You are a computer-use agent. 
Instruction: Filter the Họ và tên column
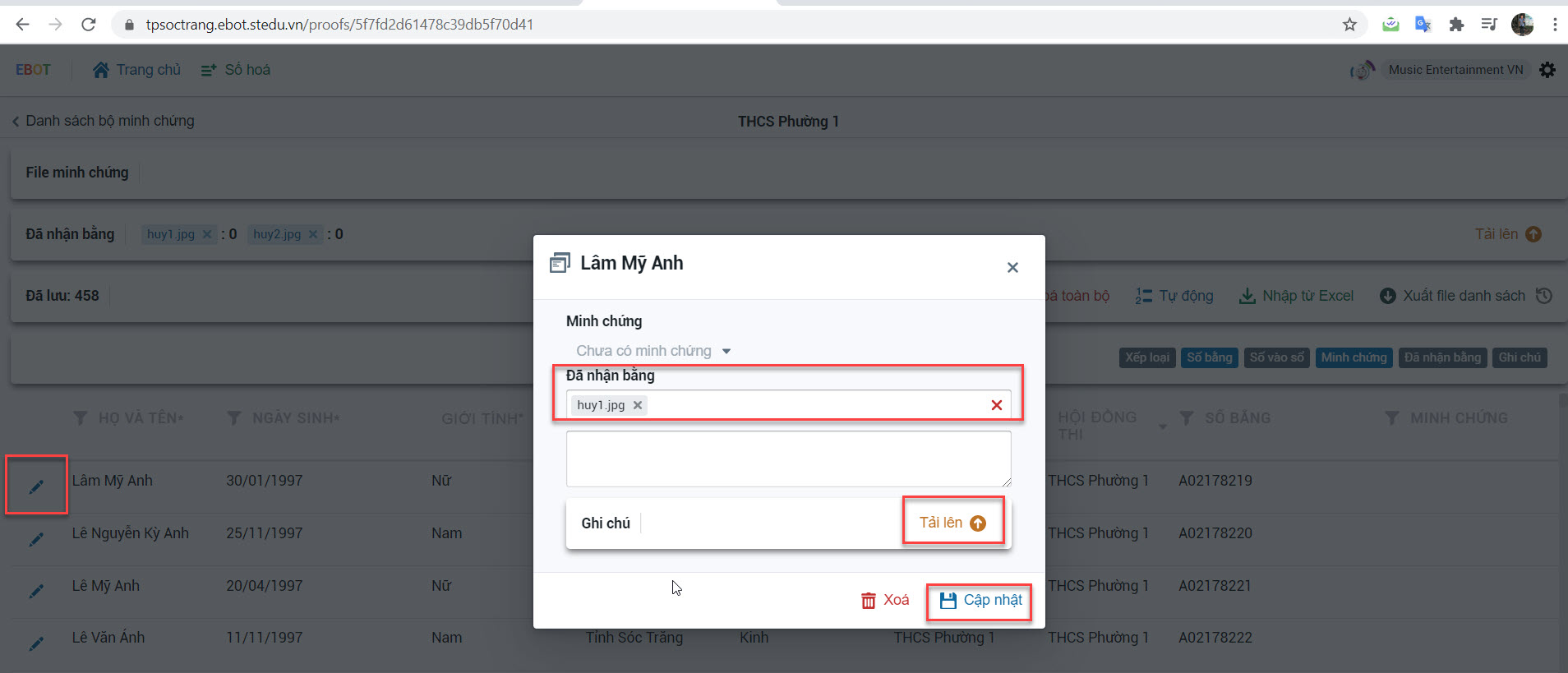80,418
